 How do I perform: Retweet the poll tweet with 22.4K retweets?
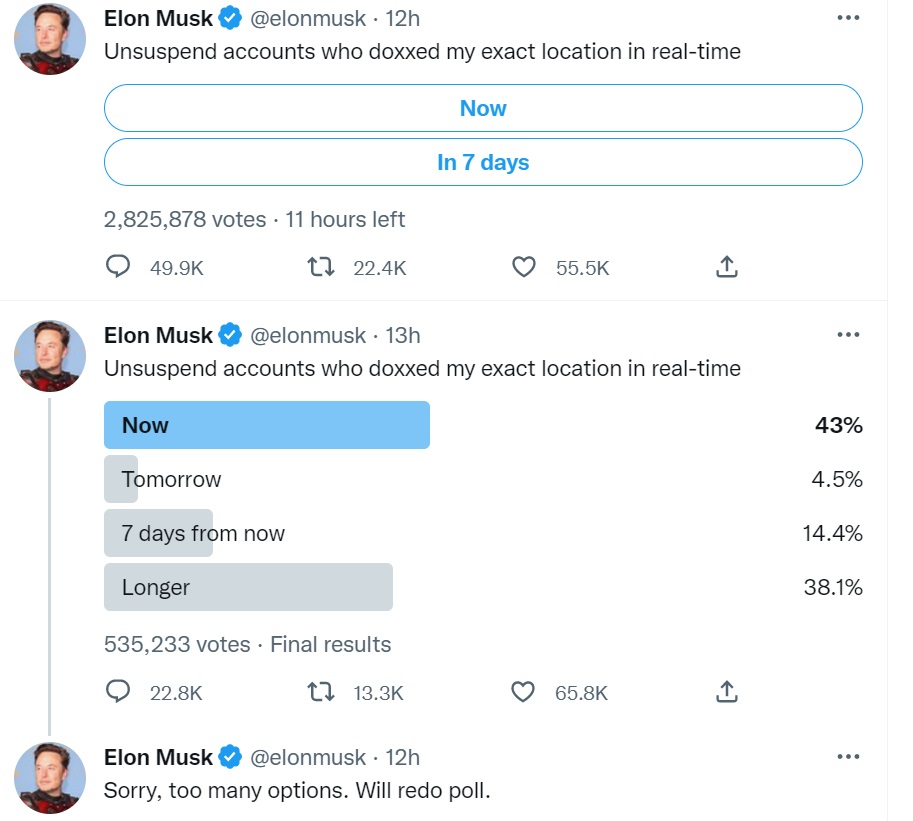[x=321, y=267]
